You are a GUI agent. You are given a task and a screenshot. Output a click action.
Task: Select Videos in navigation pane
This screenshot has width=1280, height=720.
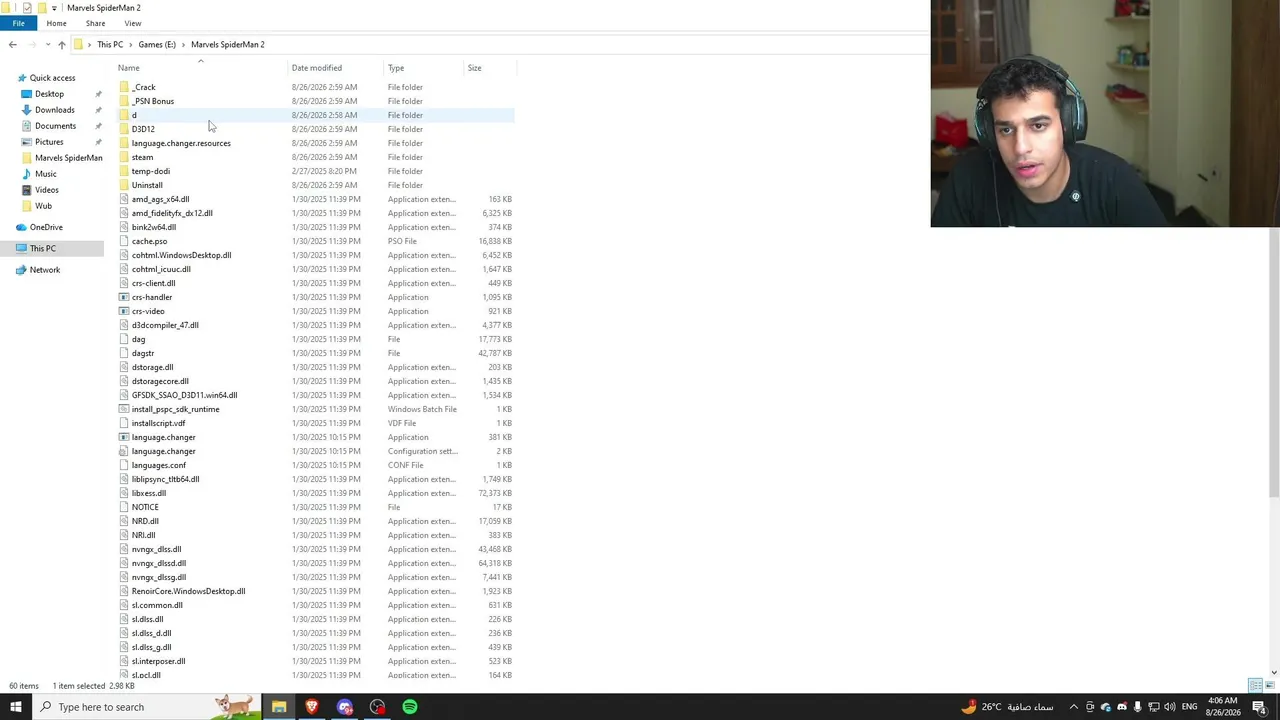tap(47, 190)
